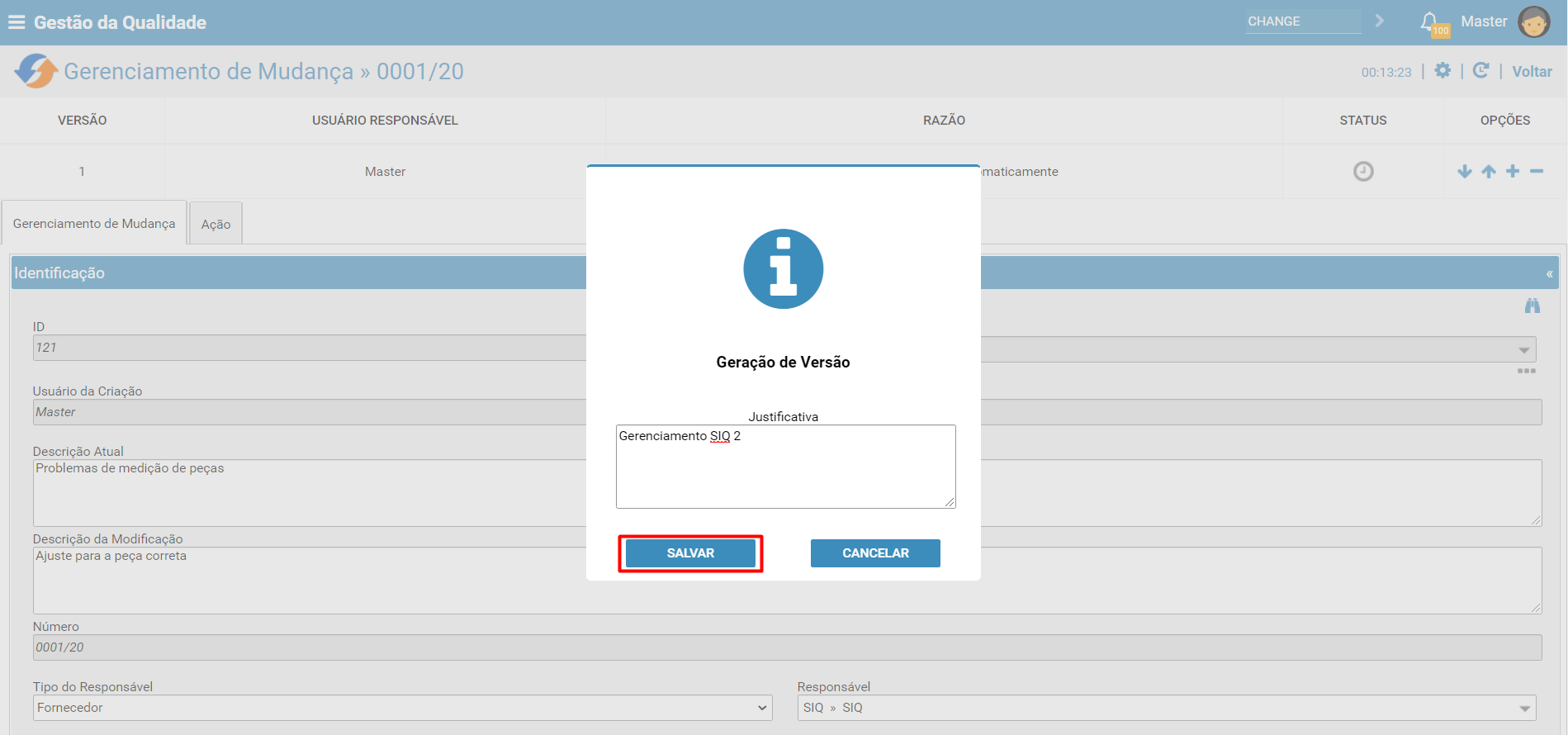The width and height of the screenshot is (1568, 735).
Task: Click into the Justificativa text area
Action: pos(786,467)
